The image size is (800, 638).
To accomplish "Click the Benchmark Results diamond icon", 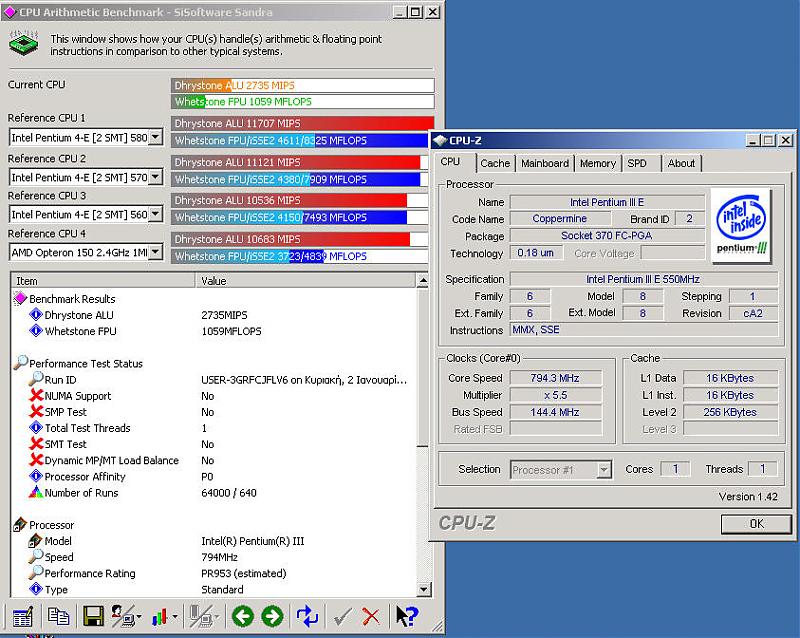I will [20, 298].
